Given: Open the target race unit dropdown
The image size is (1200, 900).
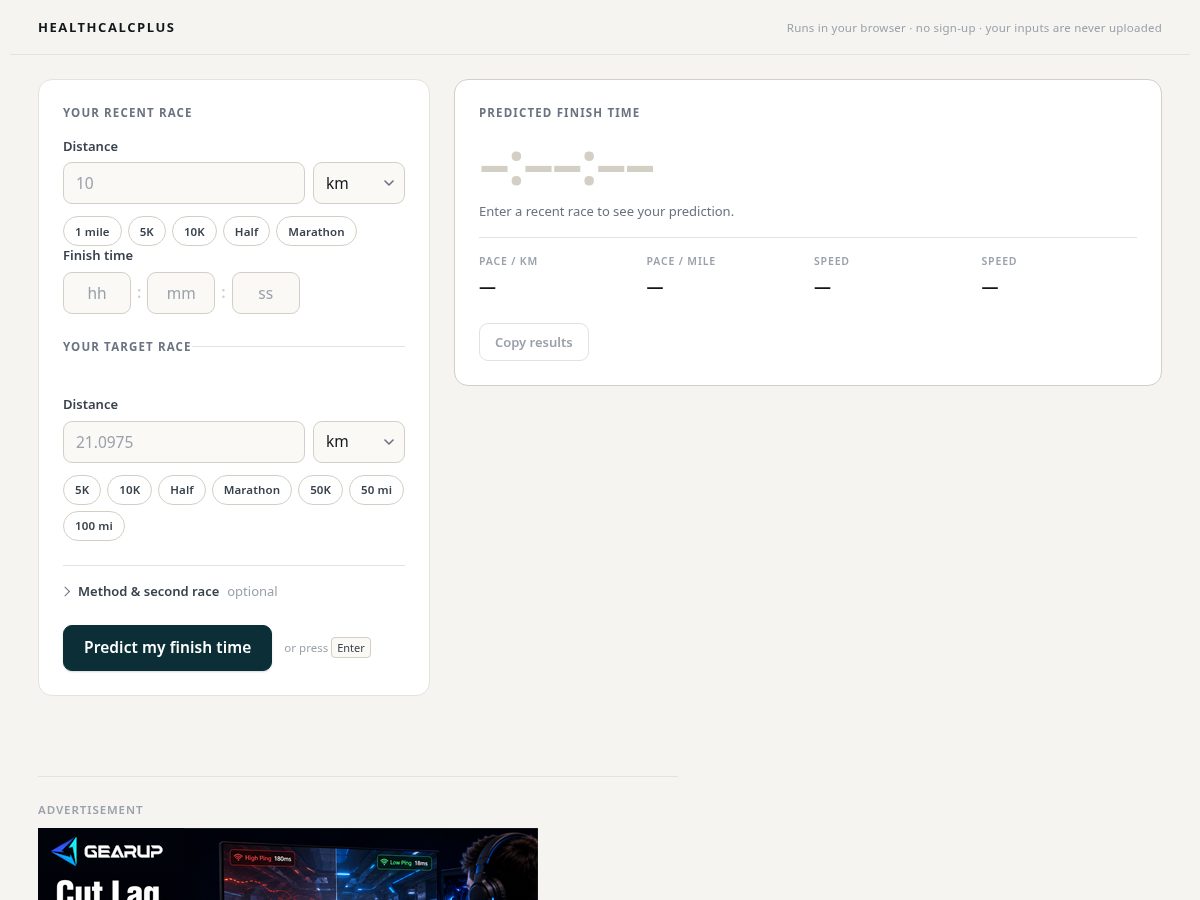Looking at the screenshot, I should (x=359, y=442).
